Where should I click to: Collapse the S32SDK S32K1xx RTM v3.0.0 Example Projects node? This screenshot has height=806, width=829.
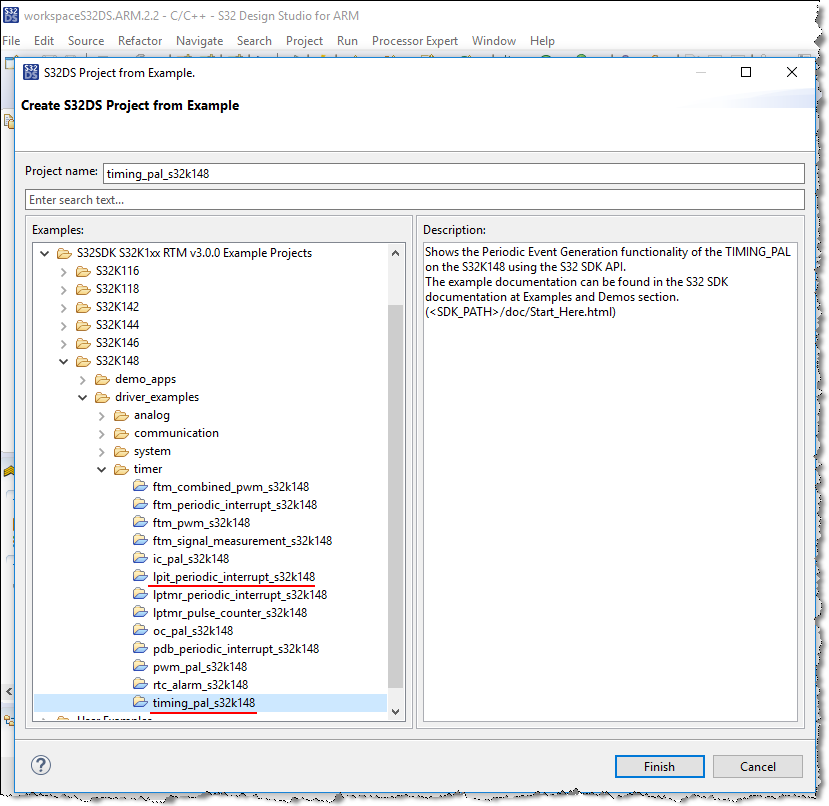click(45, 253)
